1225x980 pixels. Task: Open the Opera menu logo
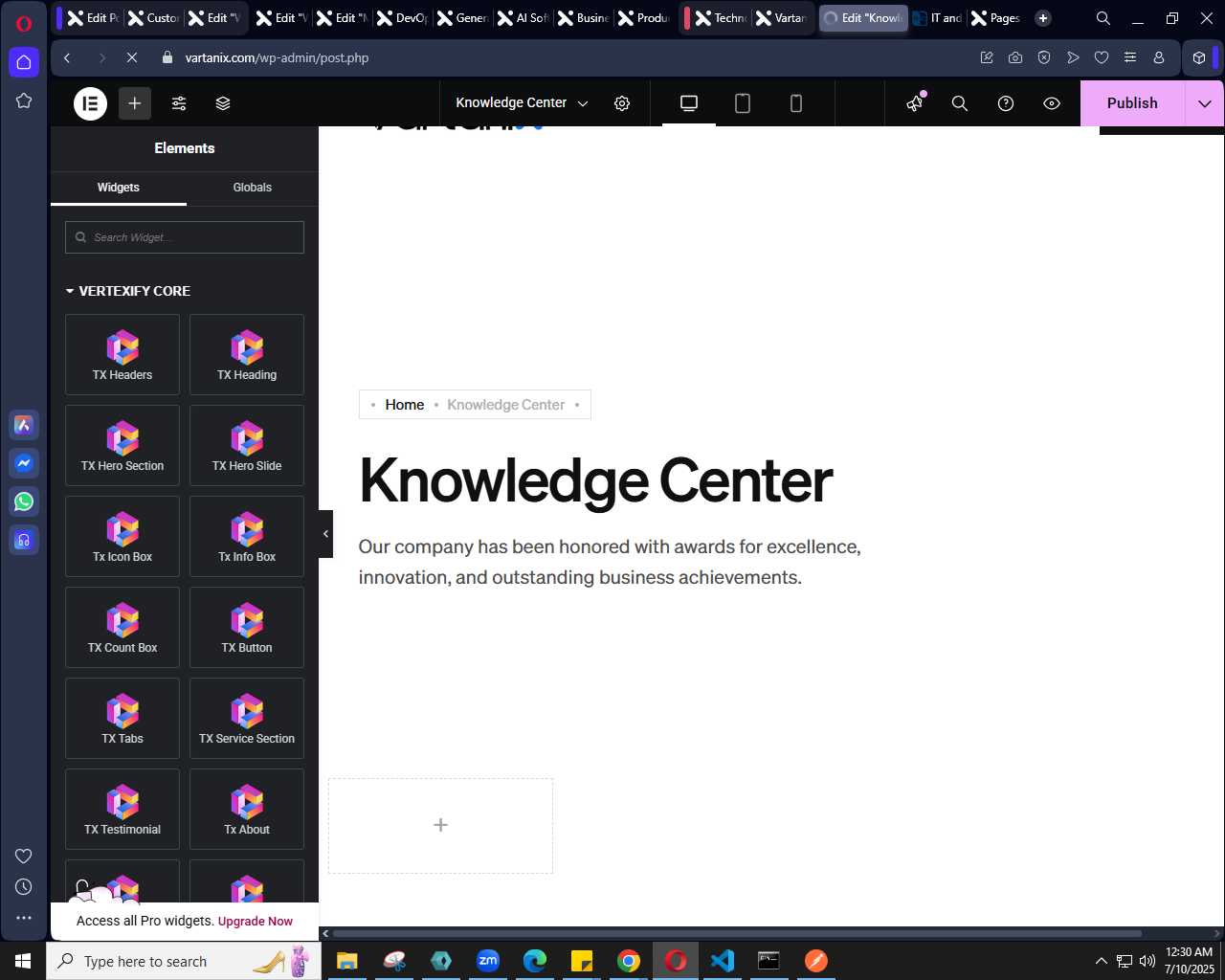[24, 24]
